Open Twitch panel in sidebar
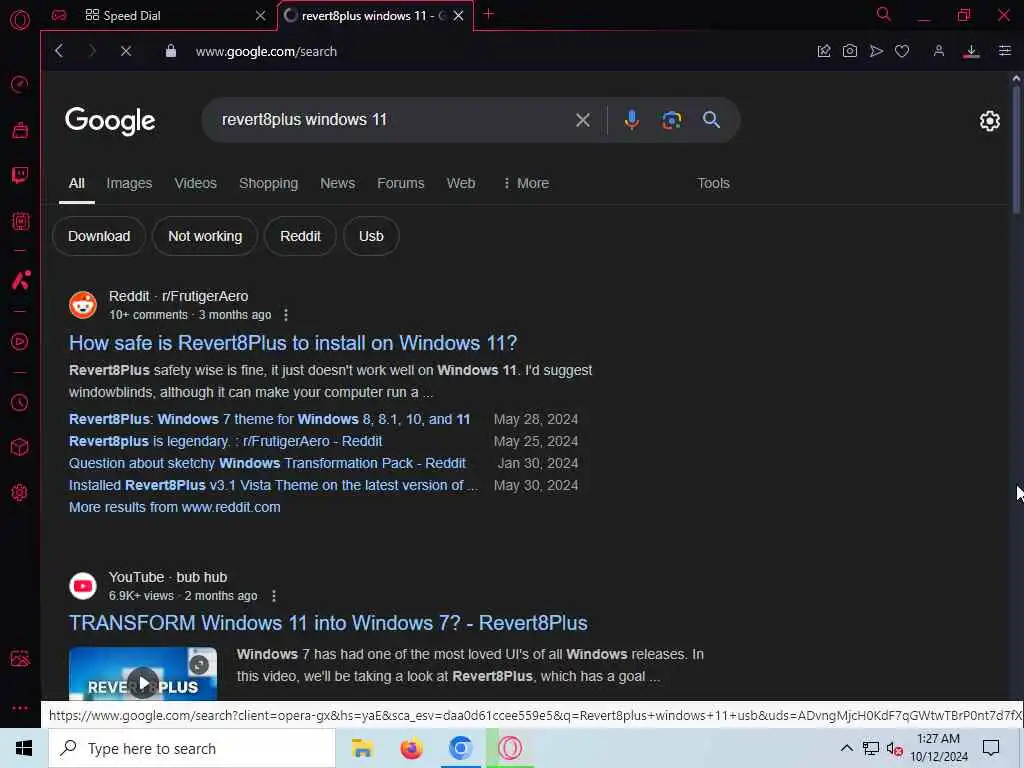 click(x=20, y=174)
